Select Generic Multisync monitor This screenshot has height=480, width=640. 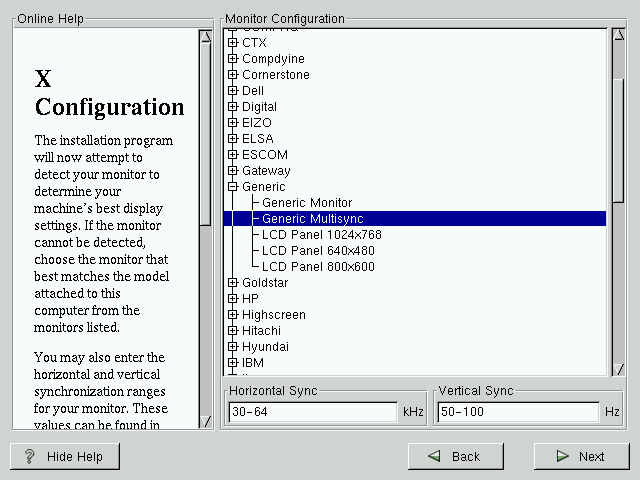point(312,219)
